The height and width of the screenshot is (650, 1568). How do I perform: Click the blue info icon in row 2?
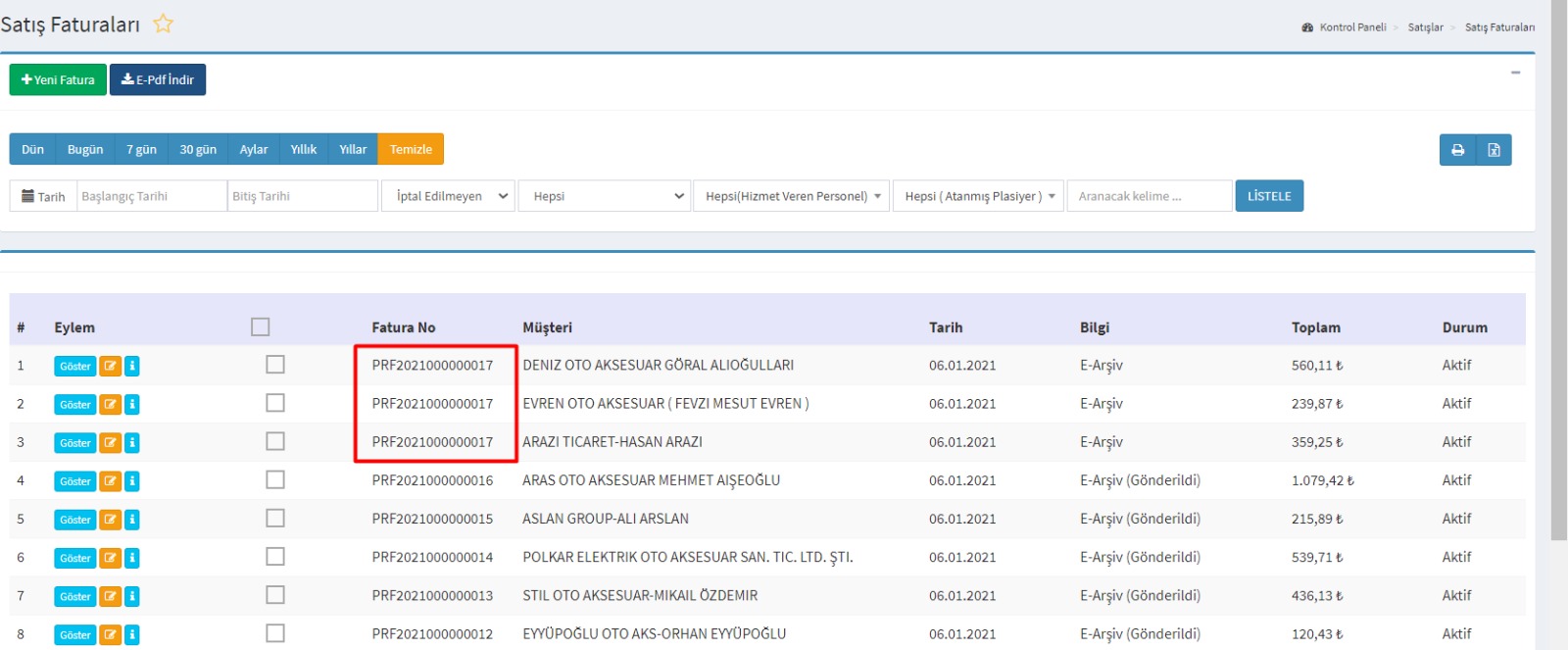click(x=132, y=404)
